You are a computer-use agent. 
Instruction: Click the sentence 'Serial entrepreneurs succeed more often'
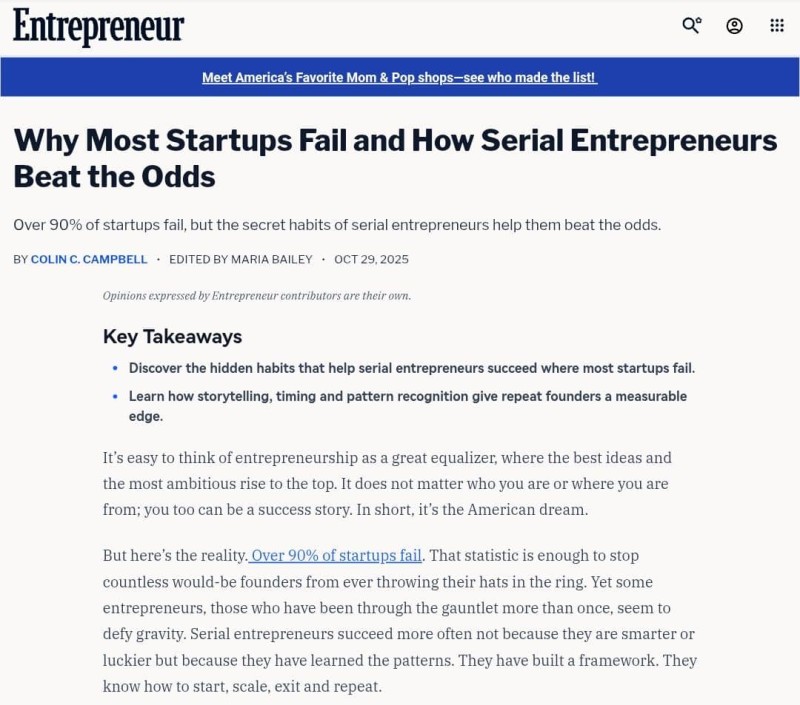pyautogui.click(x=440, y=634)
